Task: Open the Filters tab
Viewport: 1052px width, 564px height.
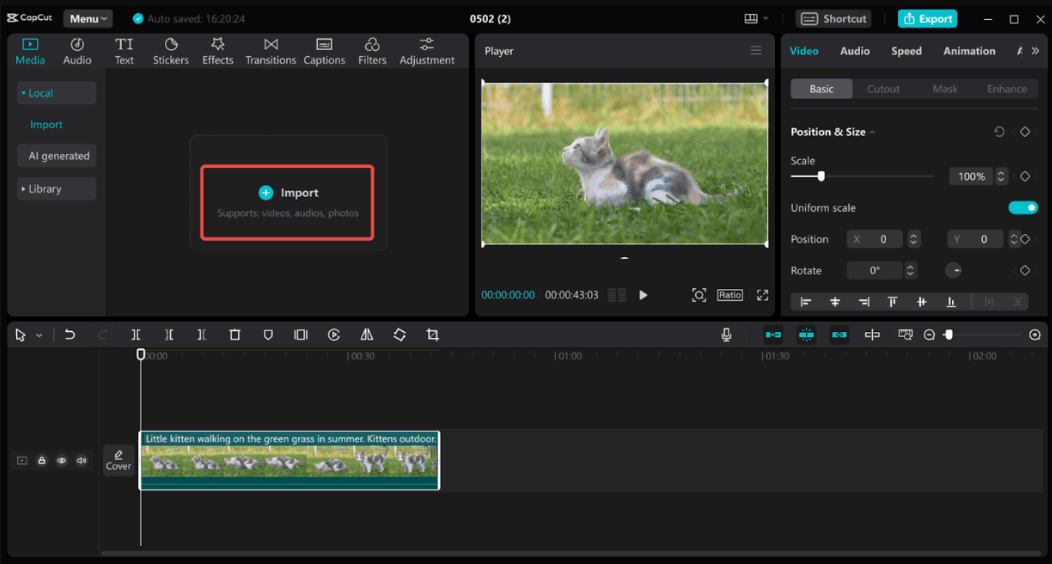Action: [x=372, y=52]
